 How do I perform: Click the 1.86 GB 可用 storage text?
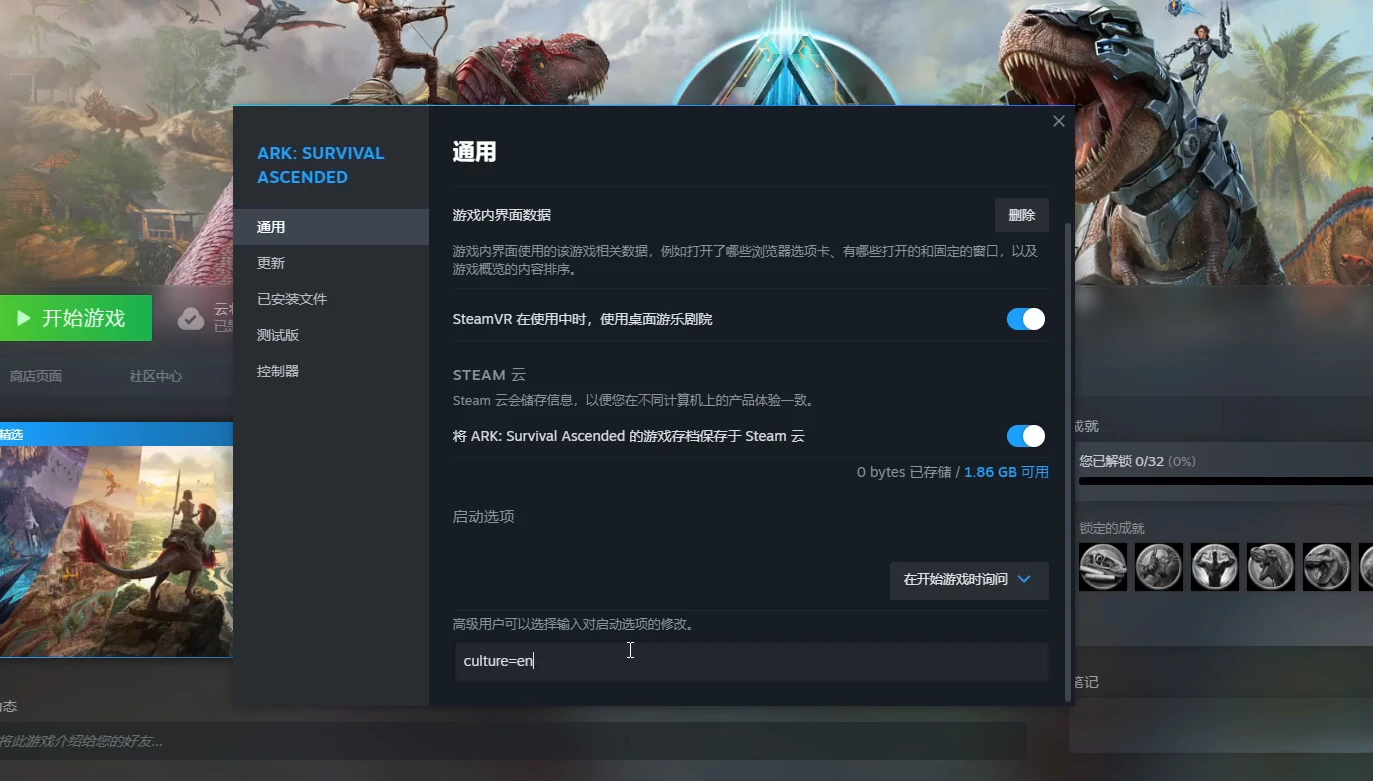(x=1006, y=472)
